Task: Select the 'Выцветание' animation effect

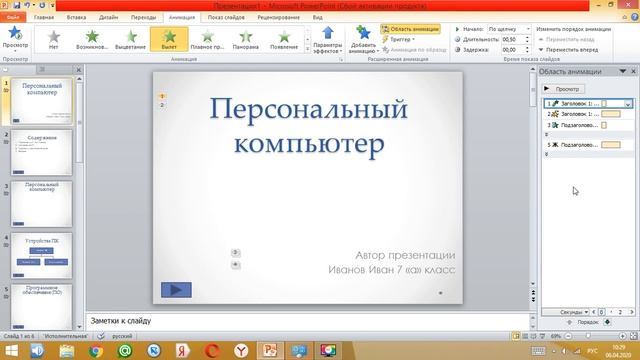Action: pyautogui.click(x=131, y=40)
